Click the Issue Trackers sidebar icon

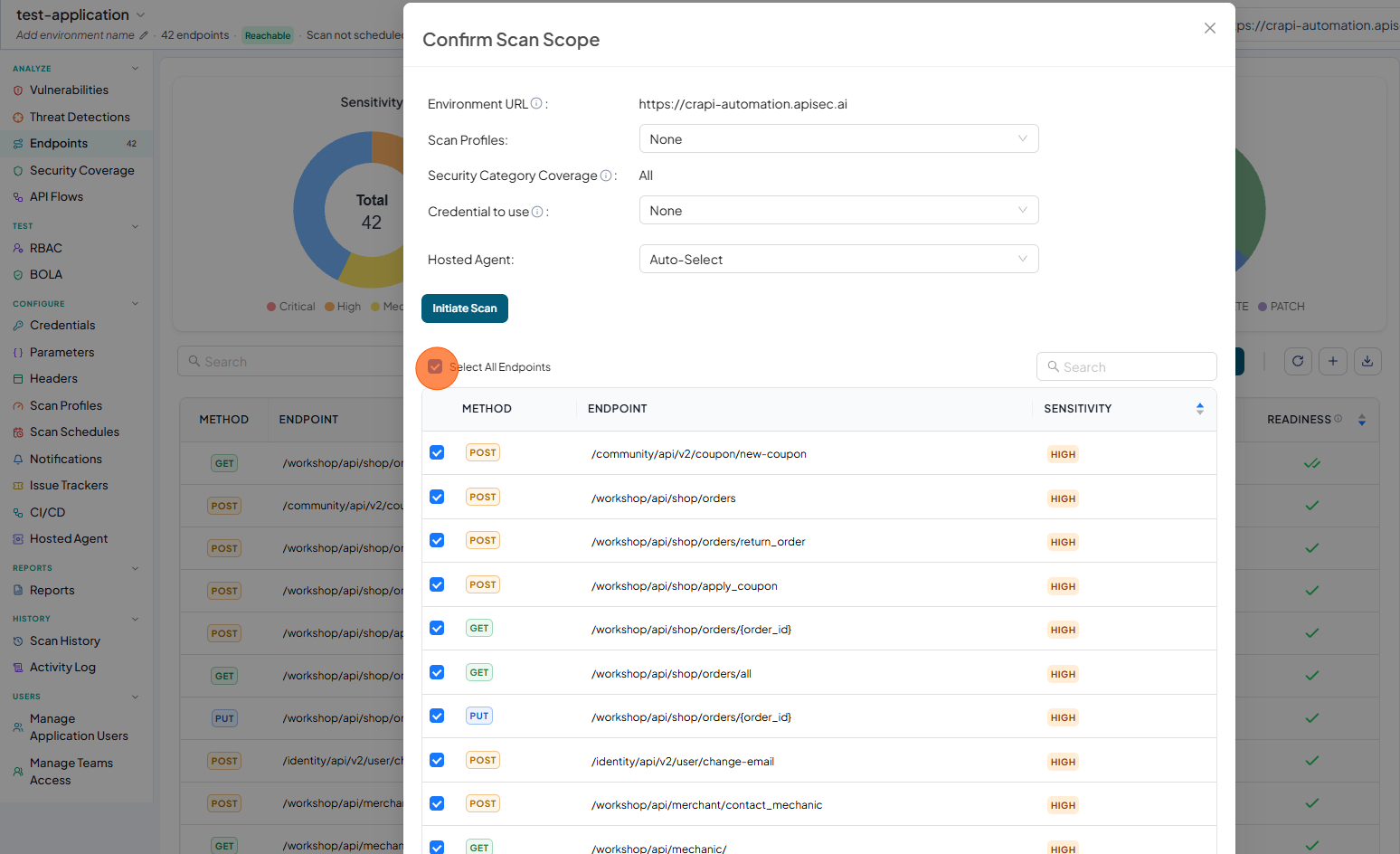click(x=18, y=486)
